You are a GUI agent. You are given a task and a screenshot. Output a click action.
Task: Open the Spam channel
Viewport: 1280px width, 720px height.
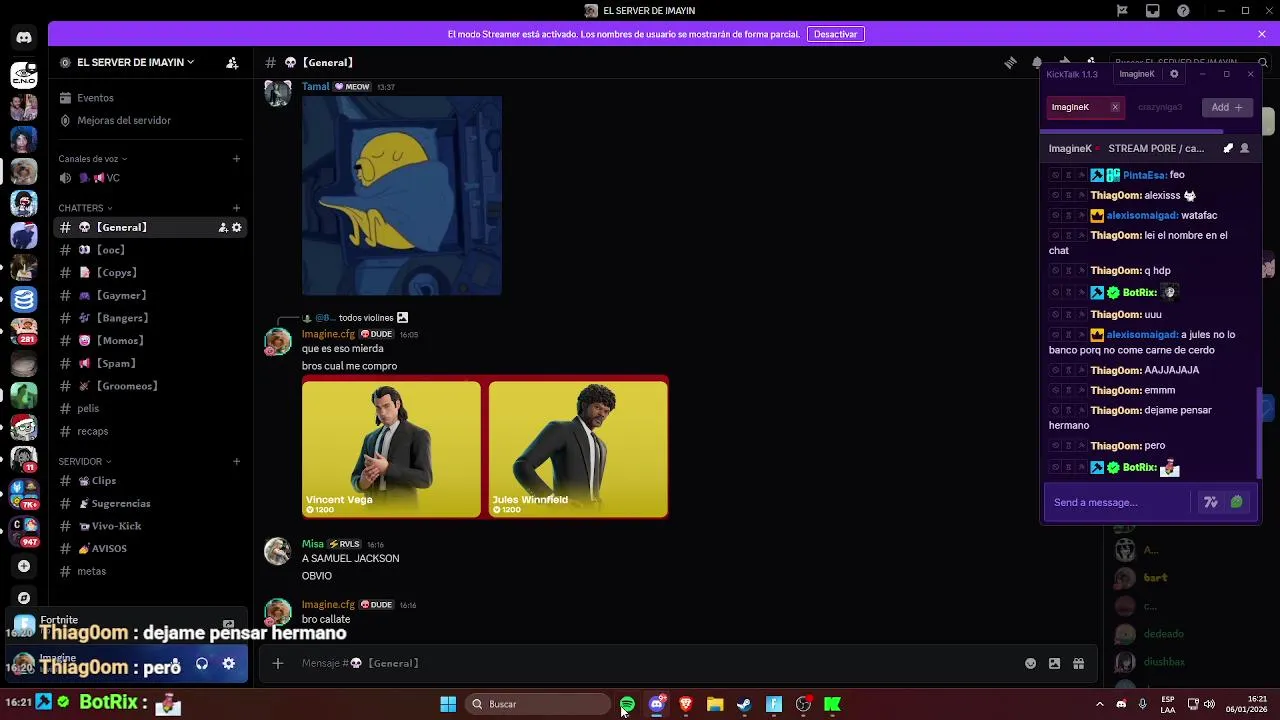pos(150,363)
